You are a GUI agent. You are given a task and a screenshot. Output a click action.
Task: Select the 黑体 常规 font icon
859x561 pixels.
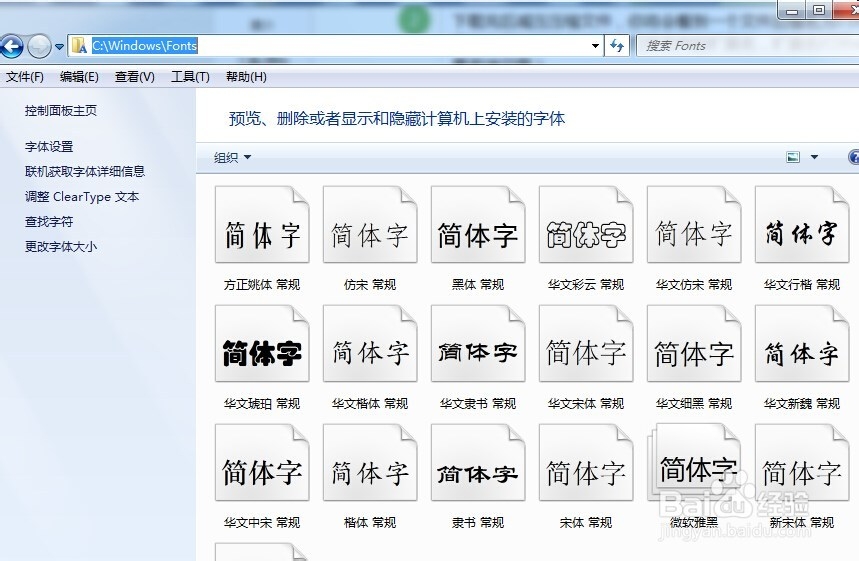[x=478, y=225]
